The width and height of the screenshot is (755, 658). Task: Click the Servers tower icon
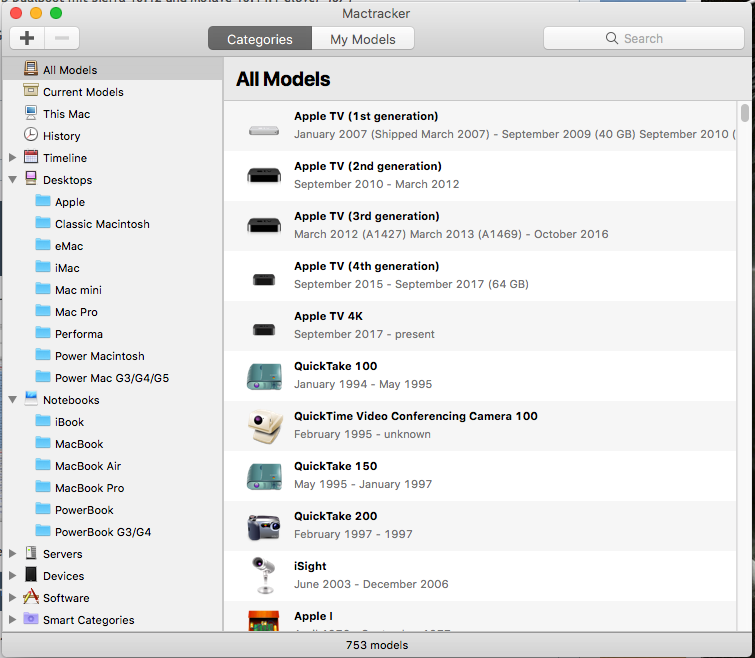pos(31,553)
